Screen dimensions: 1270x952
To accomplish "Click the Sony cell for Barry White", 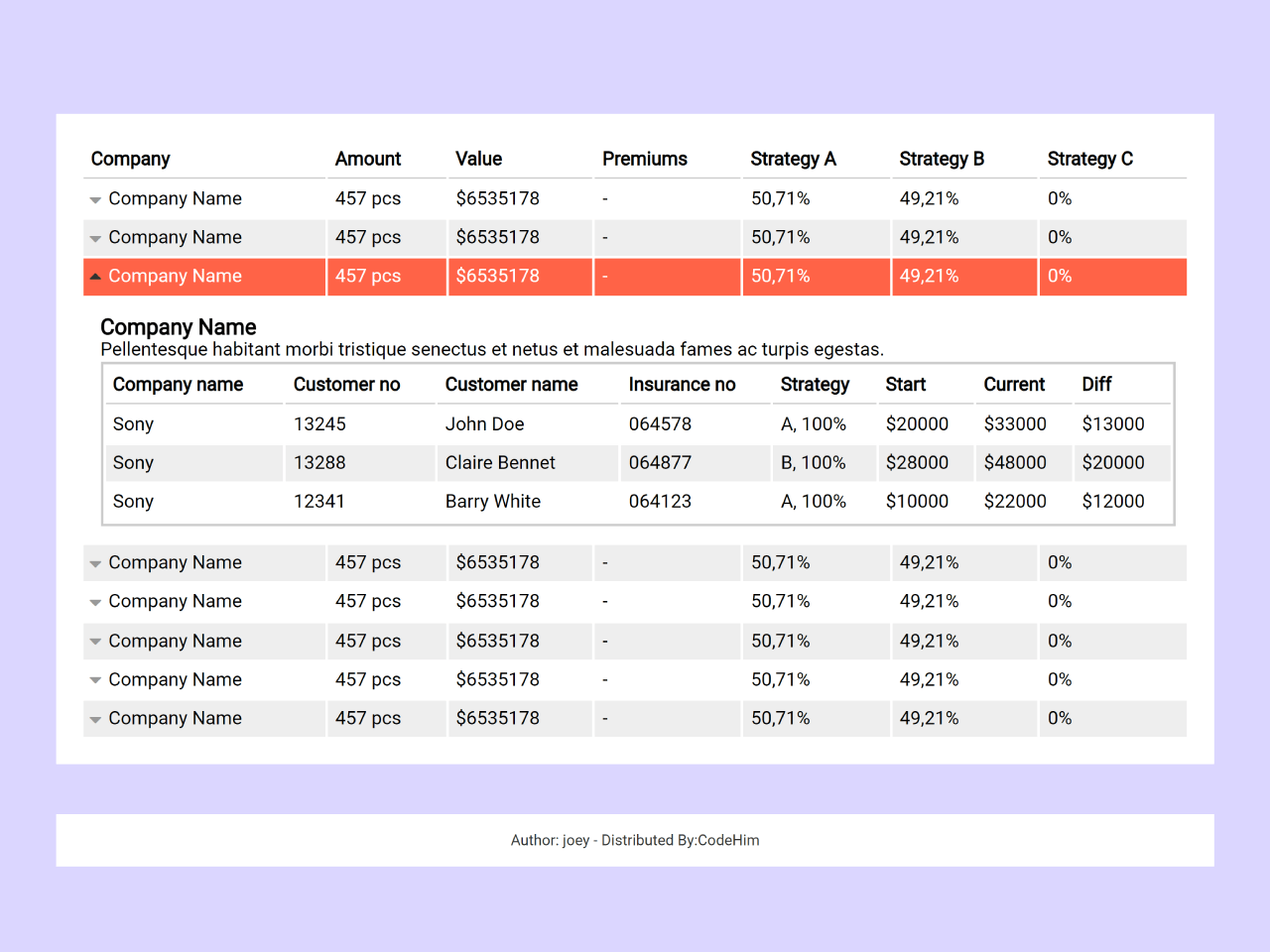I will click(133, 501).
